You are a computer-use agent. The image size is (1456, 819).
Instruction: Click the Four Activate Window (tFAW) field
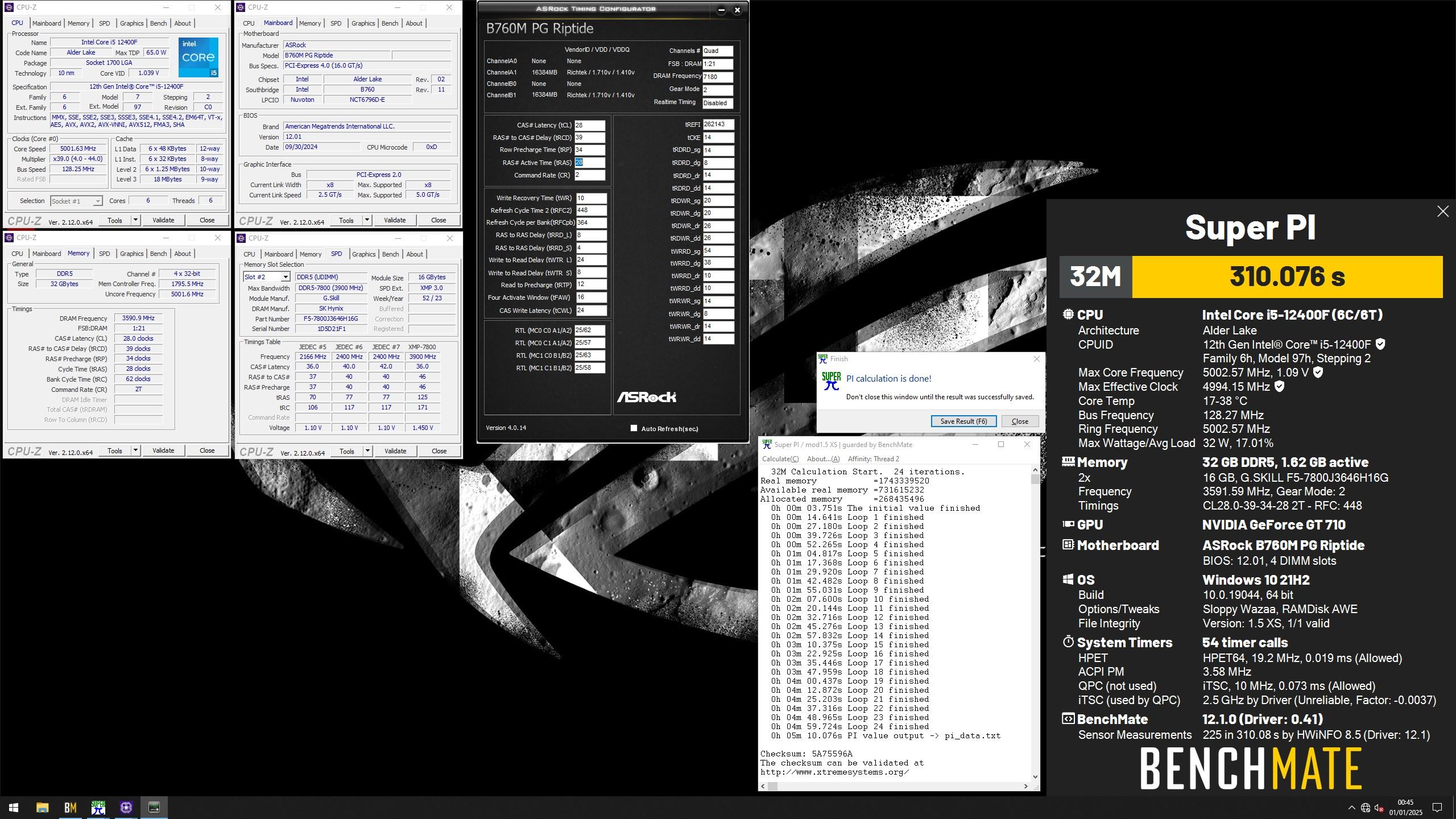(591, 297)
